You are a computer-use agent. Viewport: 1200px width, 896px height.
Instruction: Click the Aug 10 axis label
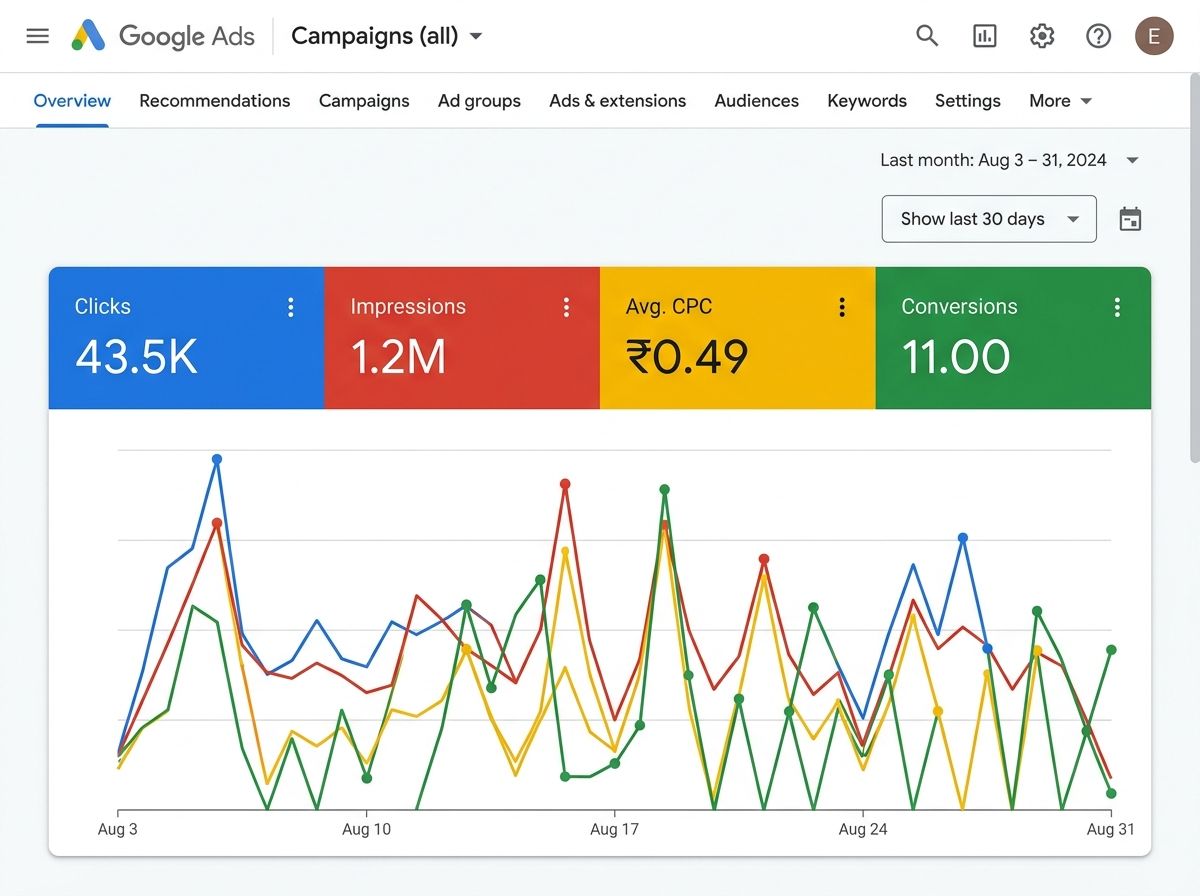(x=367, y=829)
